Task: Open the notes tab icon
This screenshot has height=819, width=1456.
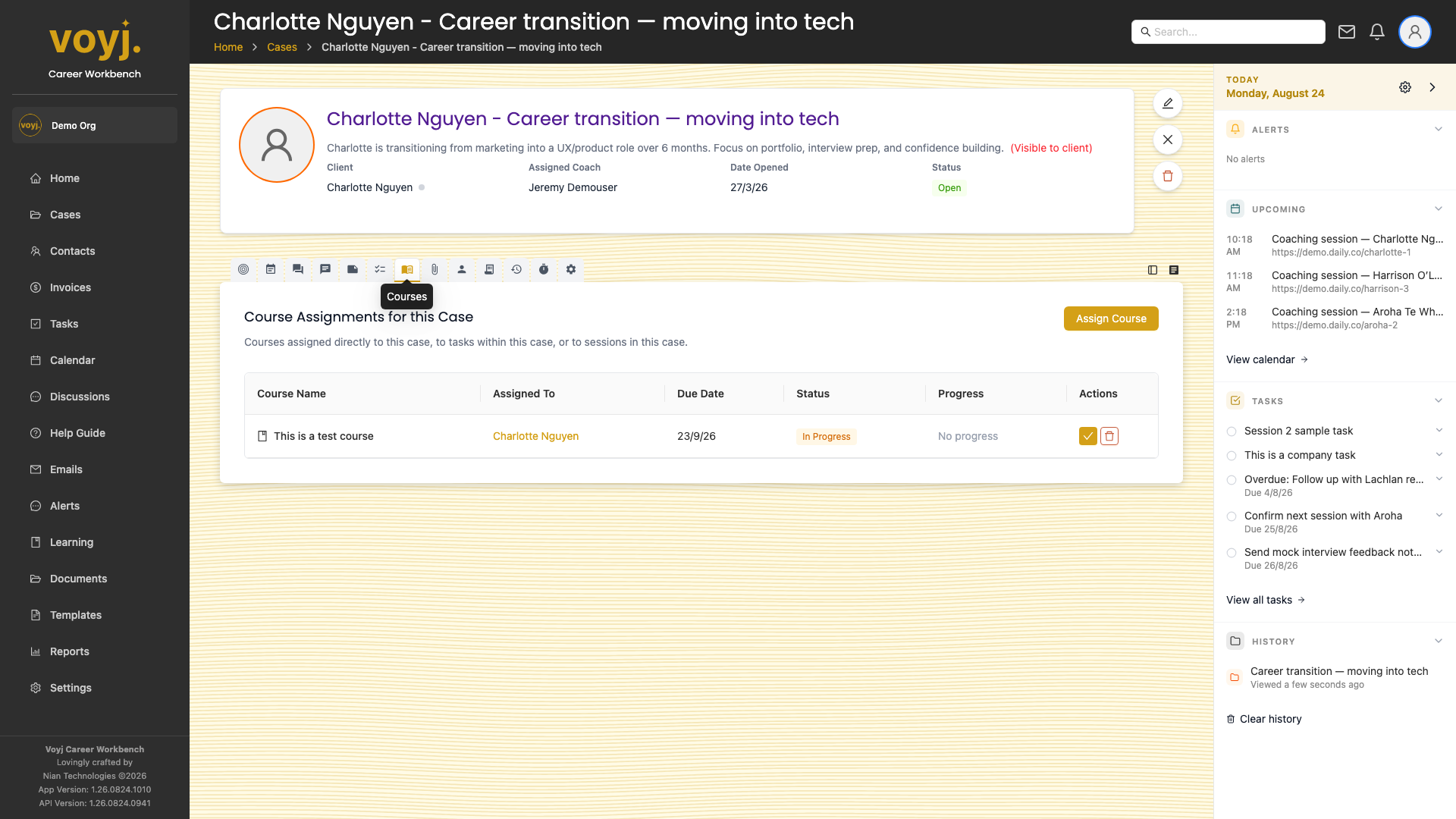Action: coord(353,269)
